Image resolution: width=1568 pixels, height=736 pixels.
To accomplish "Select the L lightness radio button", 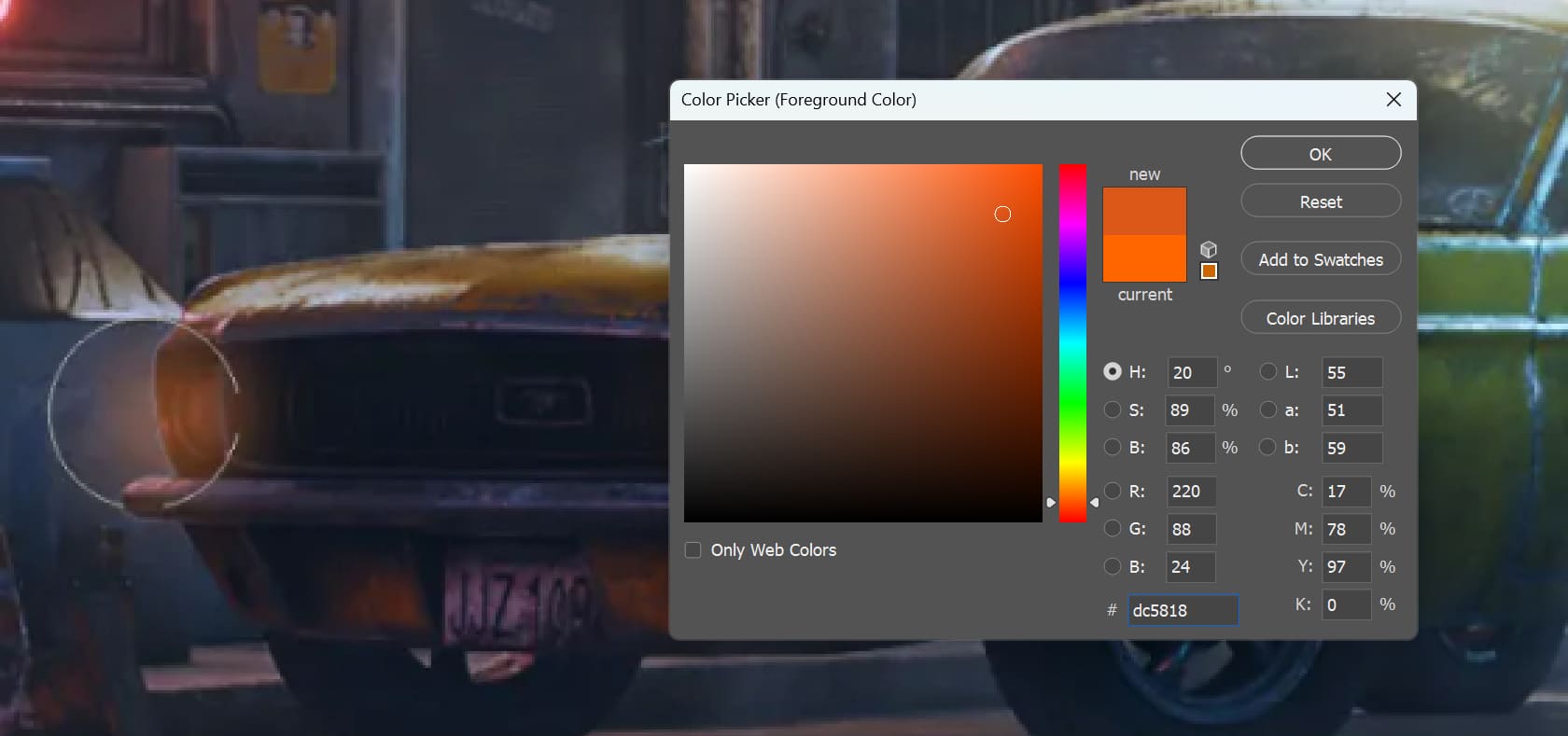I will click(x=1267, y=371).
